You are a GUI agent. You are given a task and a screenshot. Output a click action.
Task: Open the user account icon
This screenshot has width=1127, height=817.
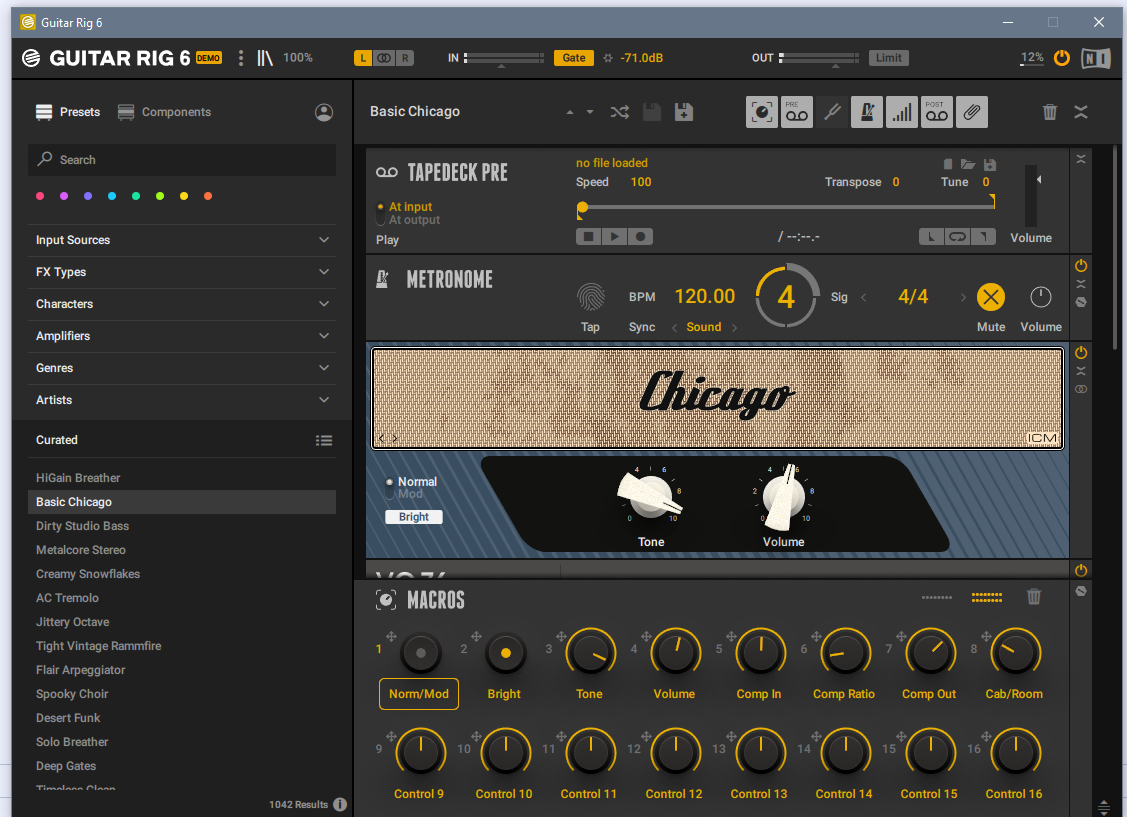click(x=324, y=112)
